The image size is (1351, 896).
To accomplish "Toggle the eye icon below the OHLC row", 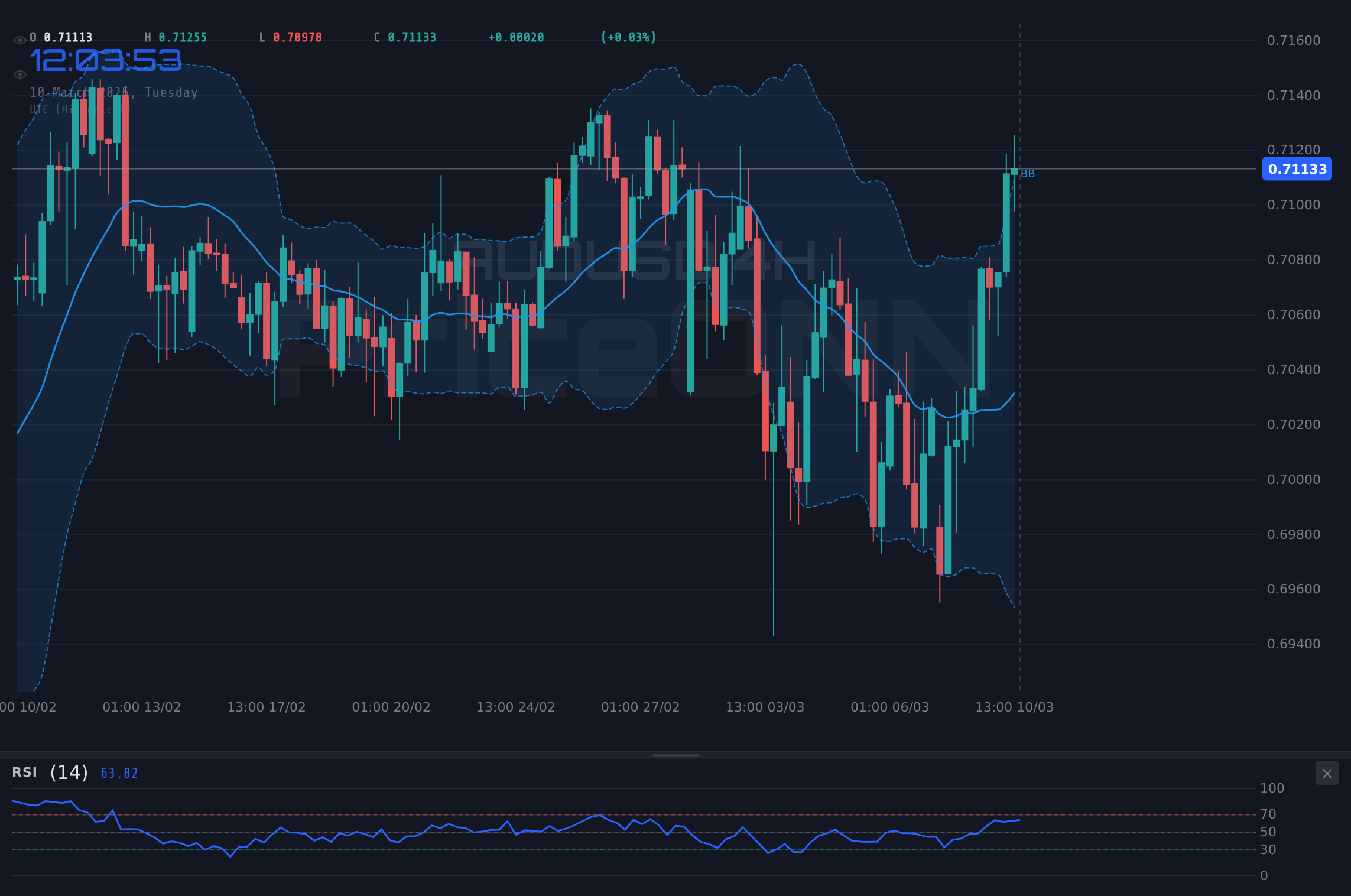I will [20, 74].
